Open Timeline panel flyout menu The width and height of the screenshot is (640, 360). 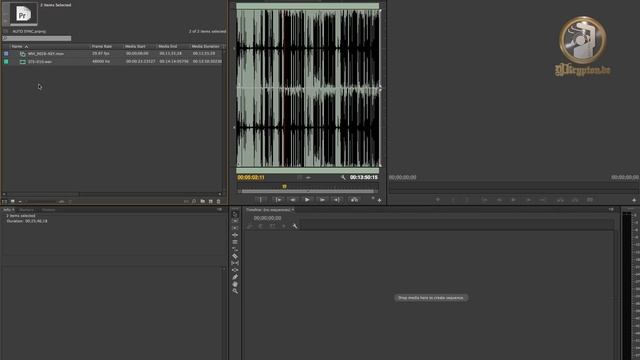point(611,209)
